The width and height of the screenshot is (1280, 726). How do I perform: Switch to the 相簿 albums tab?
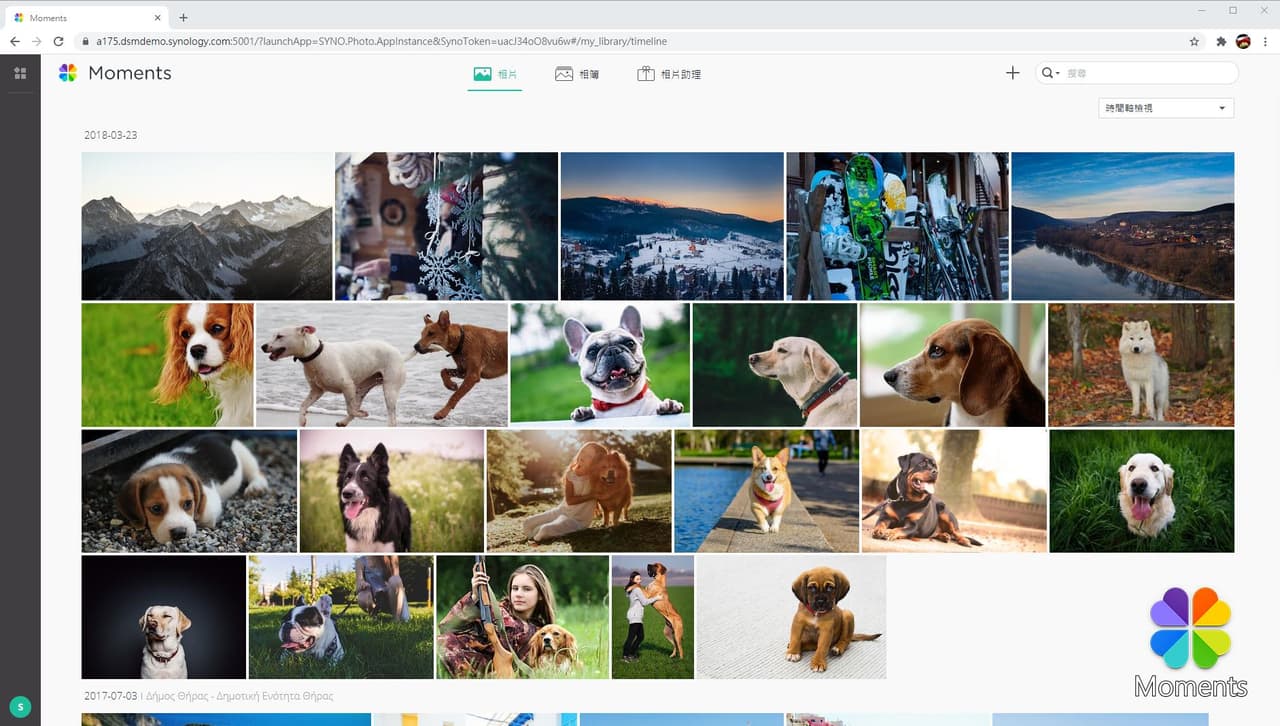pyautogui.click(x=577, y=74)
